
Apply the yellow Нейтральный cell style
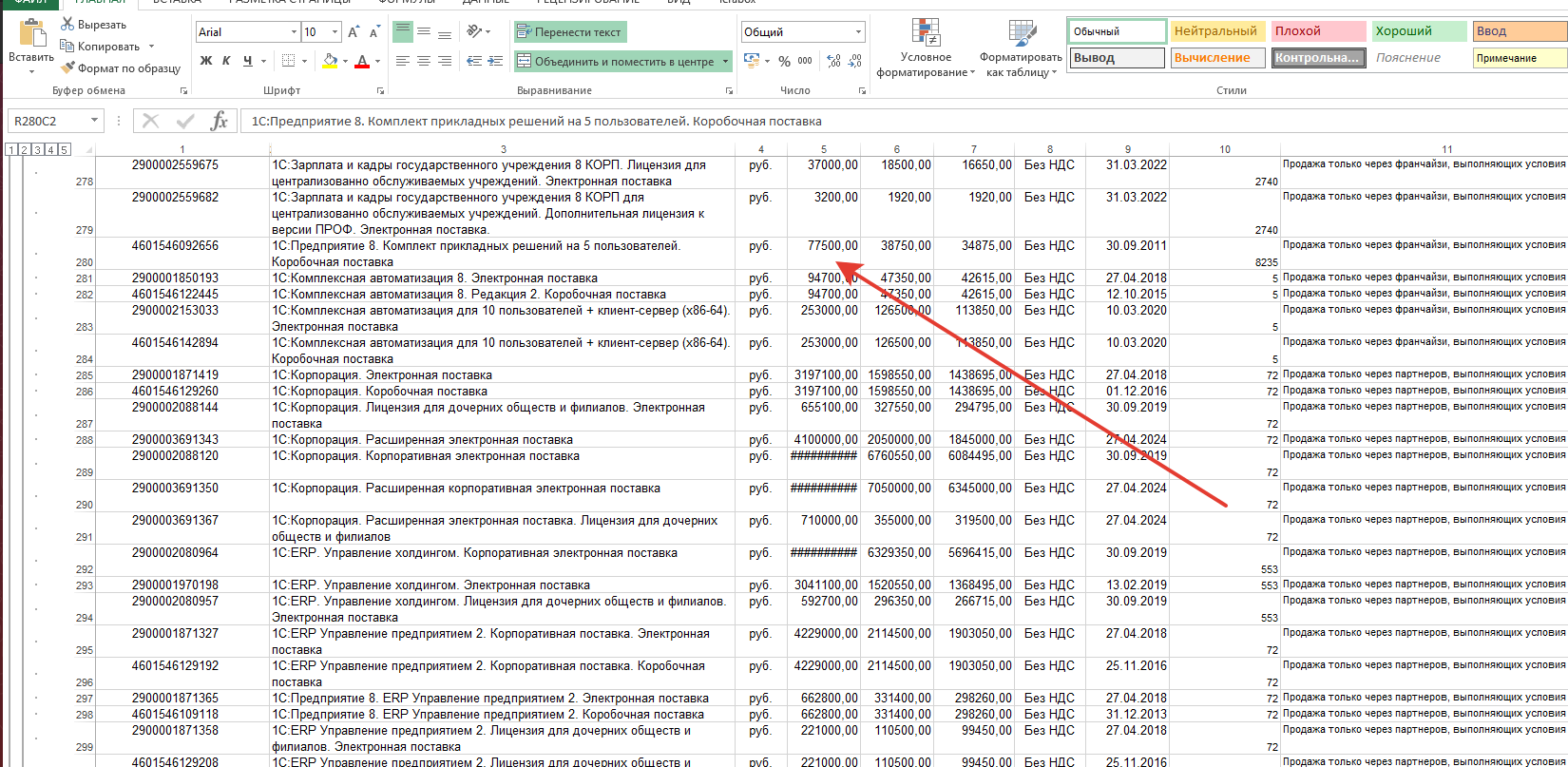pyautogui.click(x=1218, y=31)
